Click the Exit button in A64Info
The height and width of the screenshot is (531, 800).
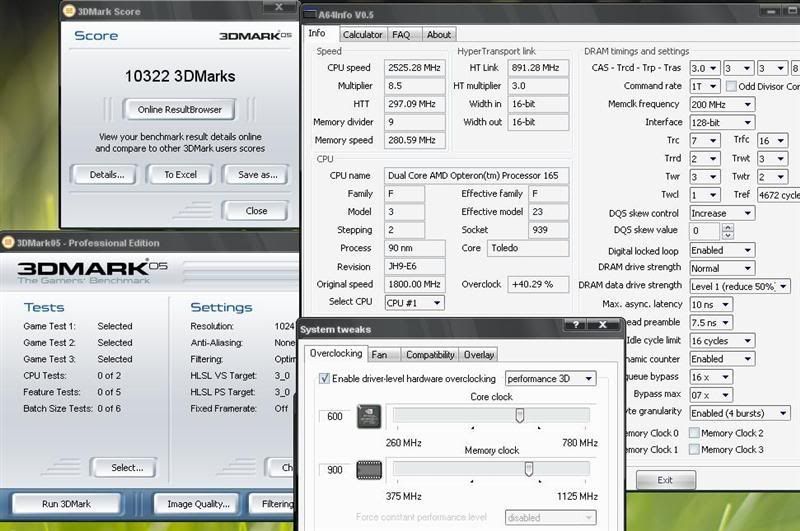[x=665, y=480]
